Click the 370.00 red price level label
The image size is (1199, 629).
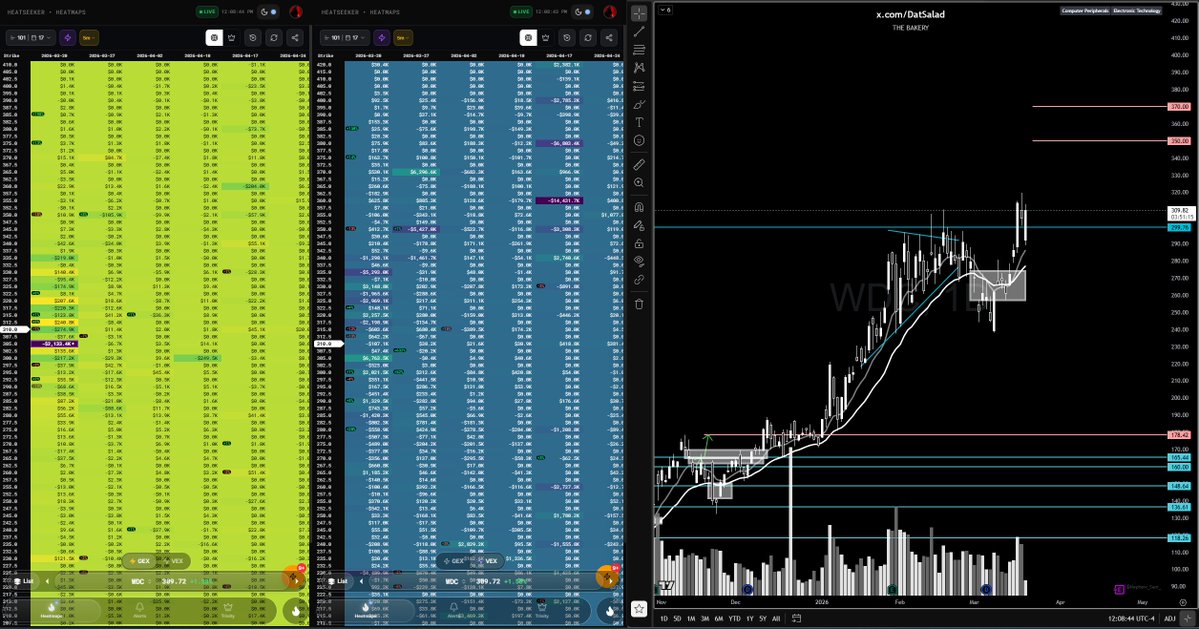pyautogui.click(x=1179, y=107)
